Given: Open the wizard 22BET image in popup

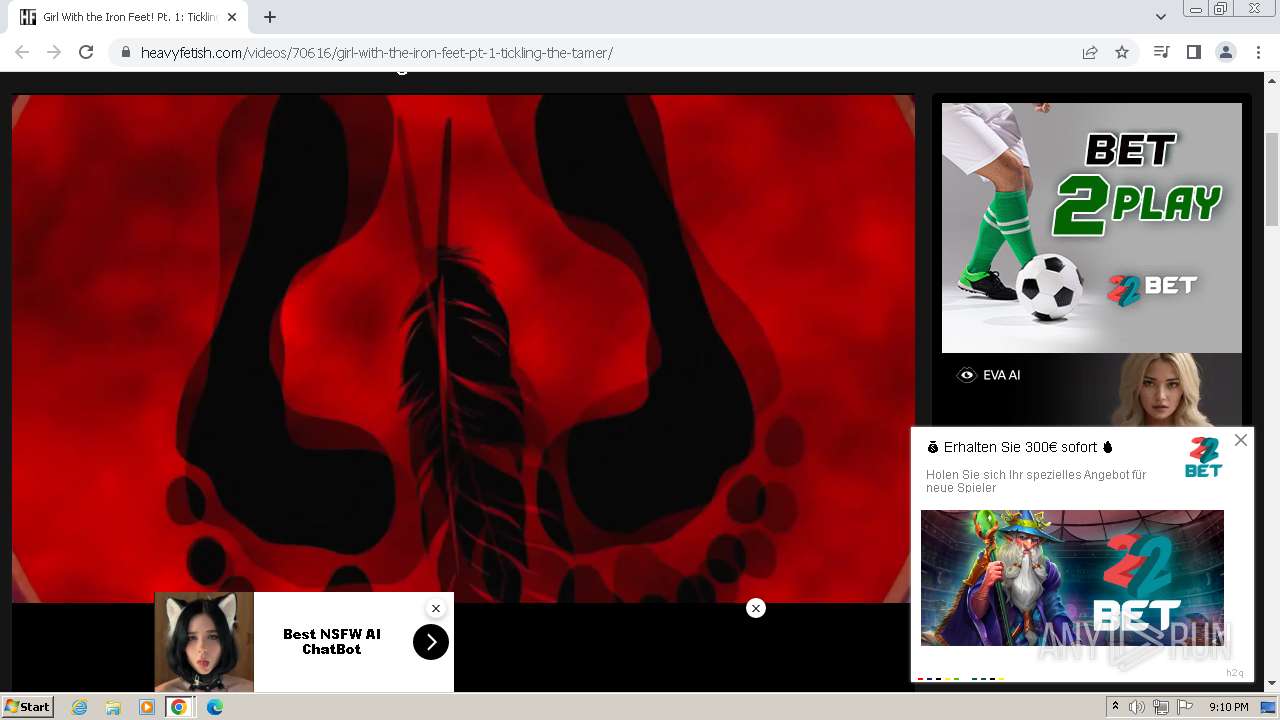Looking at the screenshot, I should 1072,578.
